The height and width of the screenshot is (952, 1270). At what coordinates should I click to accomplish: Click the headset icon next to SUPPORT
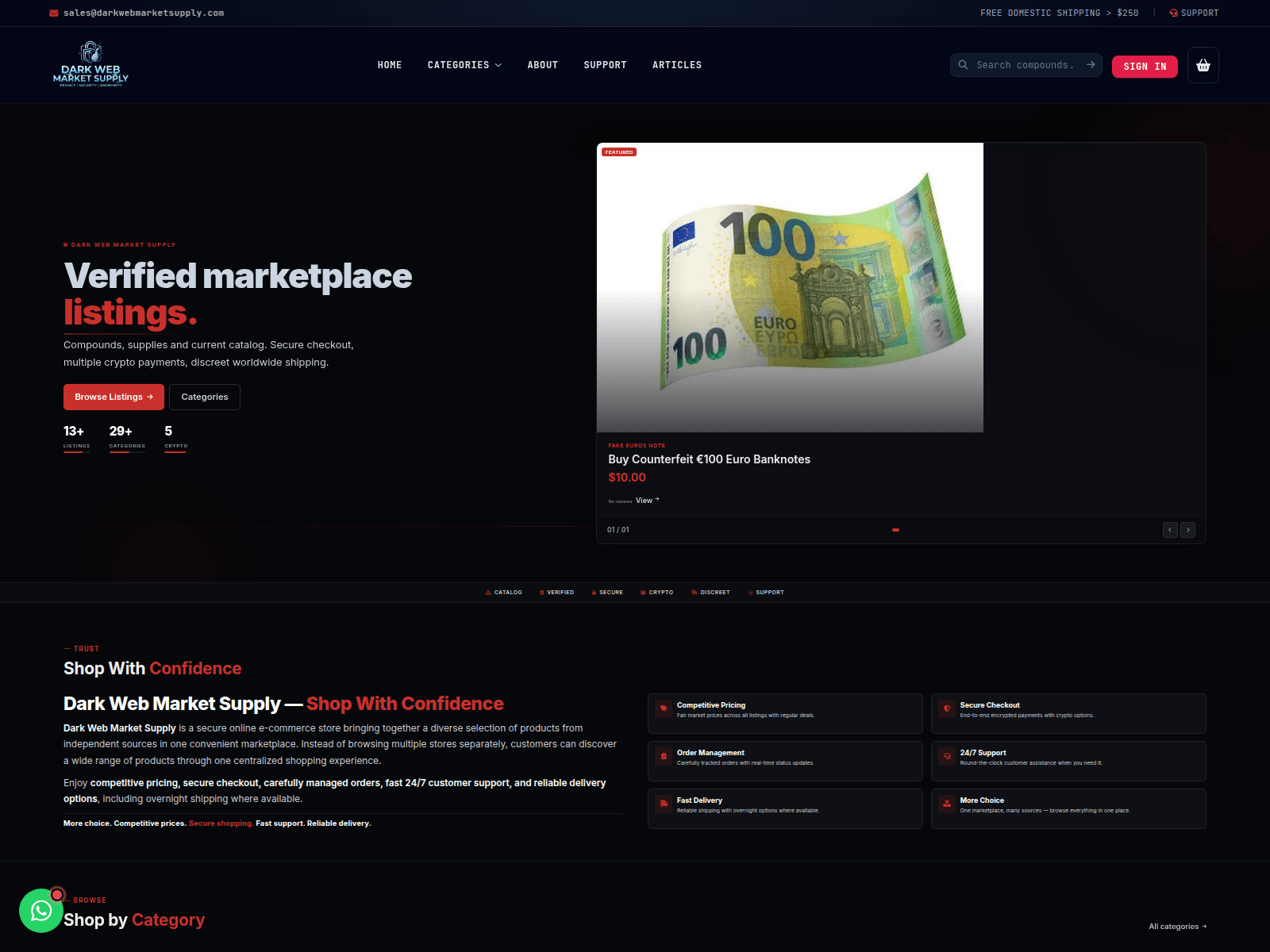pos(1173,13)
